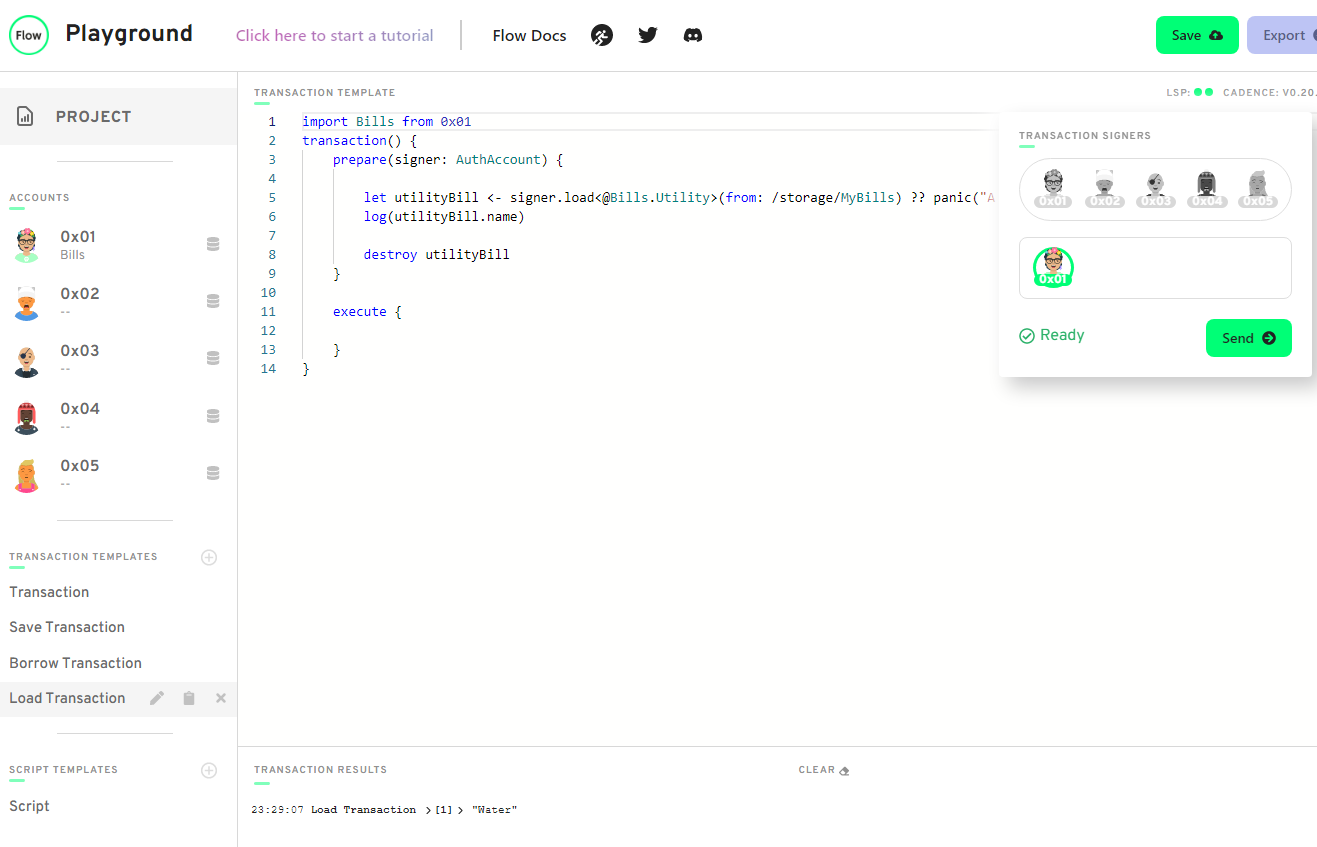The width and height of the screenshot is (1317, 847).
Task: Click here to start a tutorial link
Action: [335, 35]
